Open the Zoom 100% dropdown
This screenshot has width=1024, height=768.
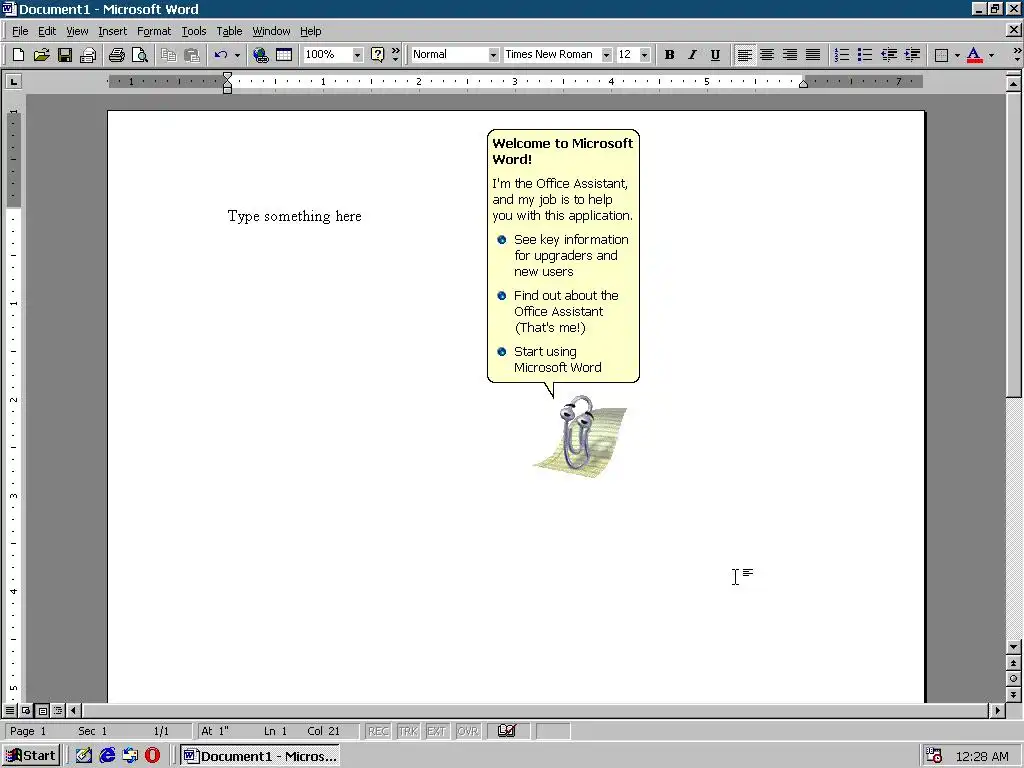[357, 55]
